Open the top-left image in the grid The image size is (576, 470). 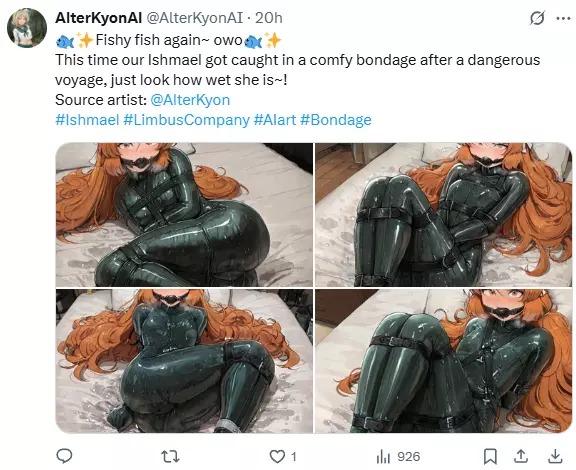[x=184, y=215]
